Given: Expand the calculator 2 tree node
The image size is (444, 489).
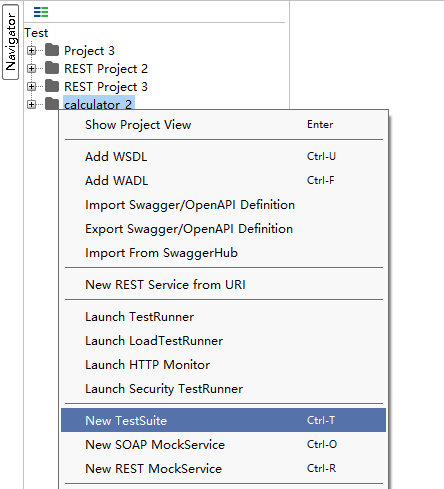Looking at the screenshot, I should [x=31, y=105].
